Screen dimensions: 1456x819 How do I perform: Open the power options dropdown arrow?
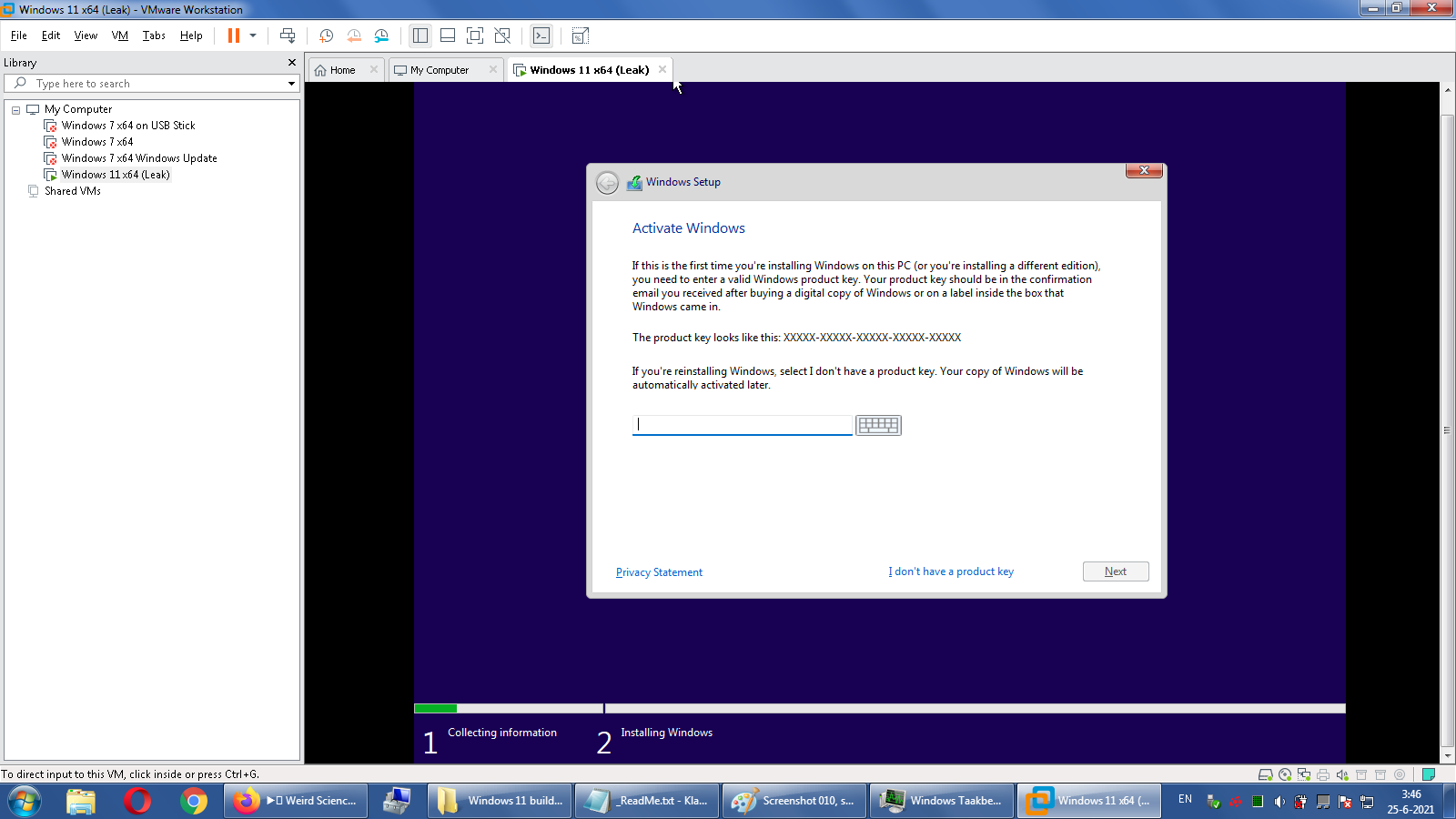click(x=253, y=35)
